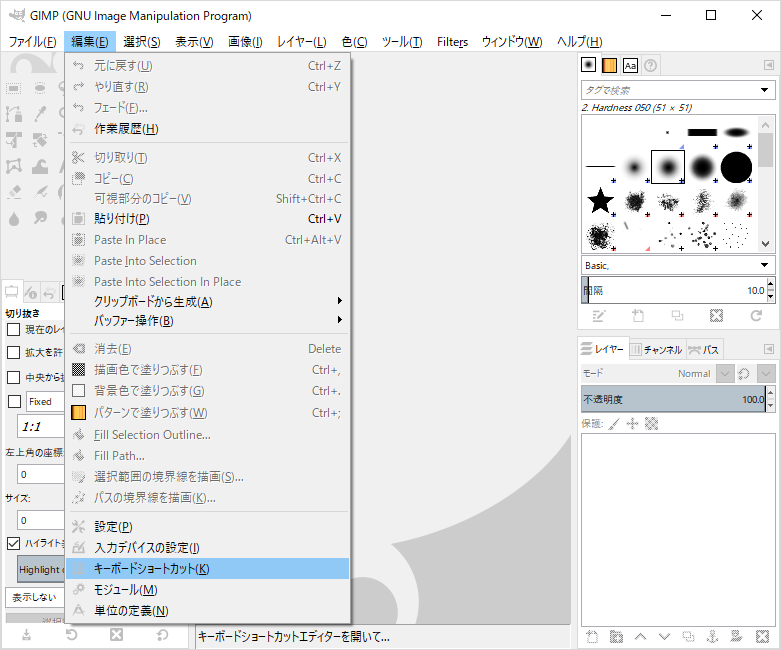781x650 pixels.
Task: Open the 色(C) menu
Action: click(354, 42)
